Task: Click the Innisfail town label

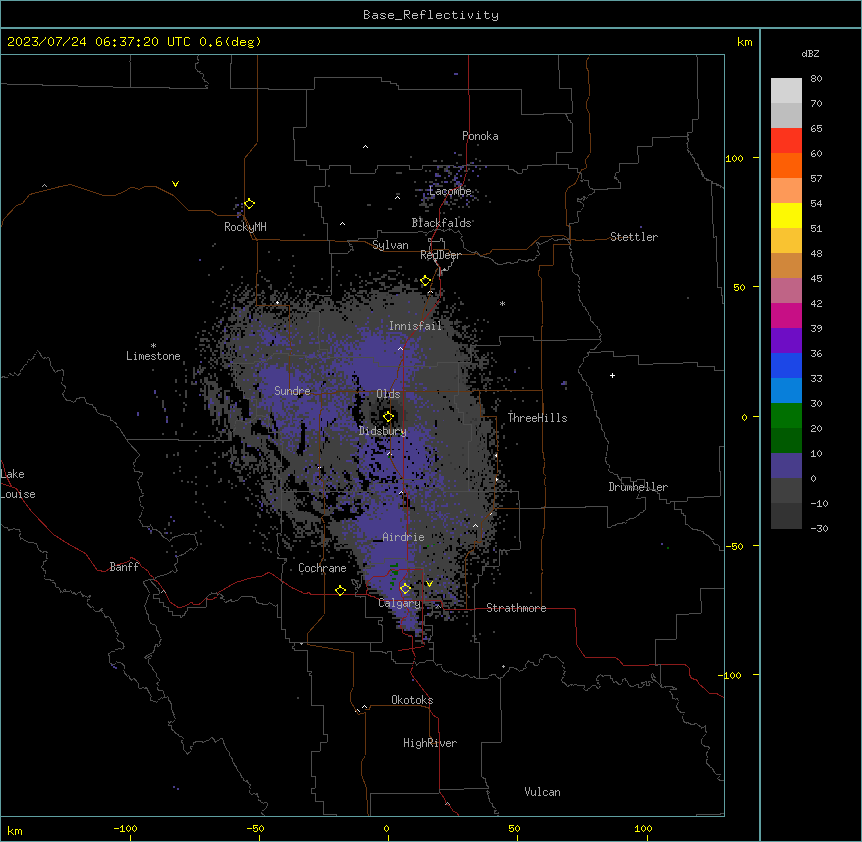Action: [416, 326]
